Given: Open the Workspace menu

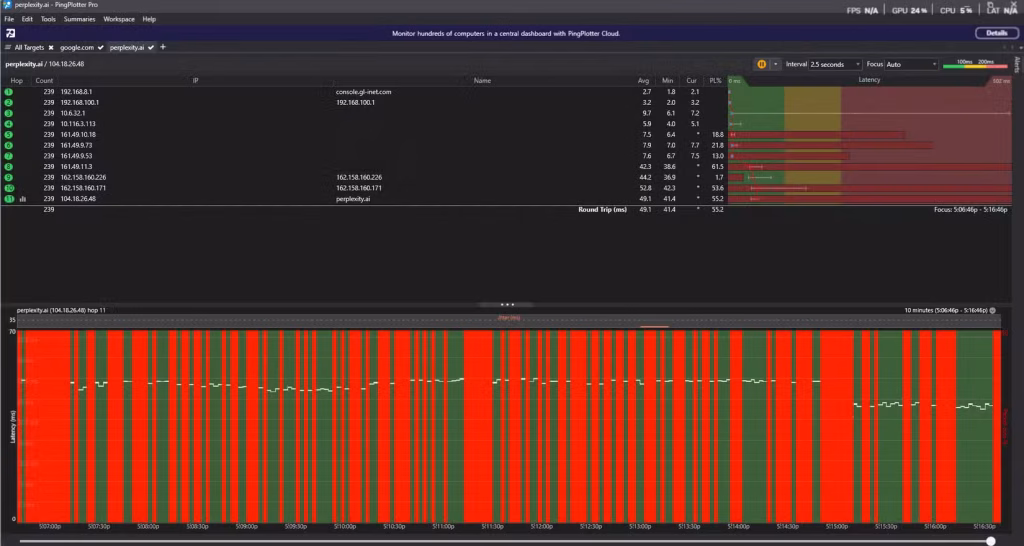Looking at the screenshot, I should pos(119,19).
